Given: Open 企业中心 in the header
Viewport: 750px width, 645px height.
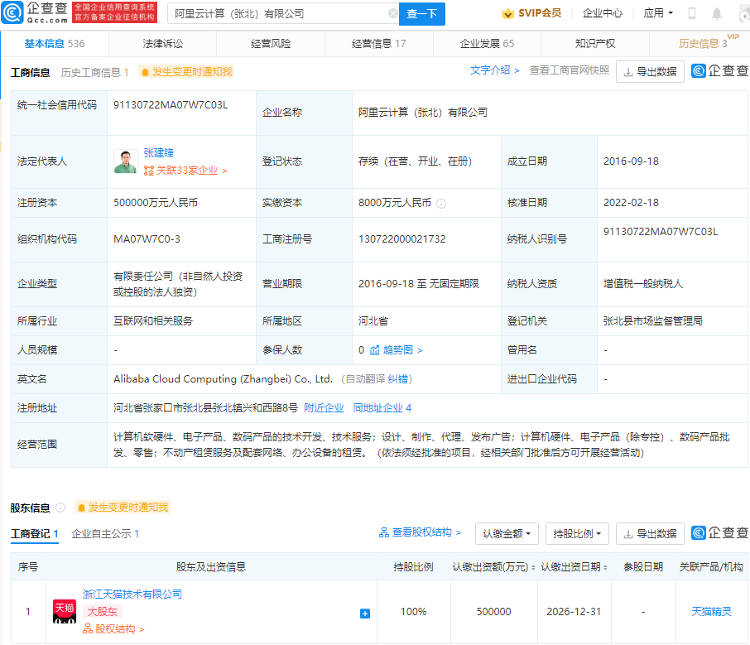Looking at the screenshot, I should coord(603,13).
